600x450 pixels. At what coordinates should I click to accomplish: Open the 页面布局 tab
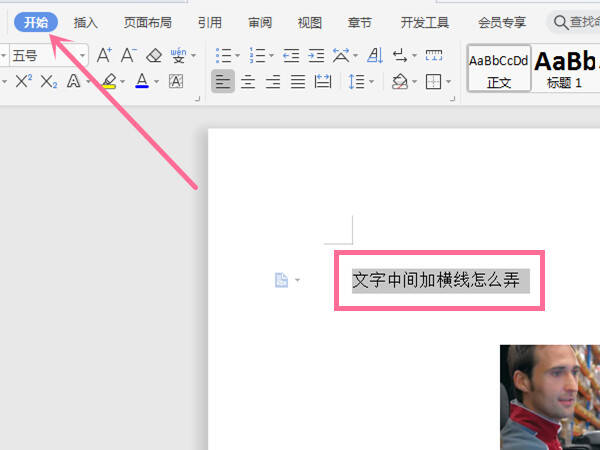[x=147, y=23]
